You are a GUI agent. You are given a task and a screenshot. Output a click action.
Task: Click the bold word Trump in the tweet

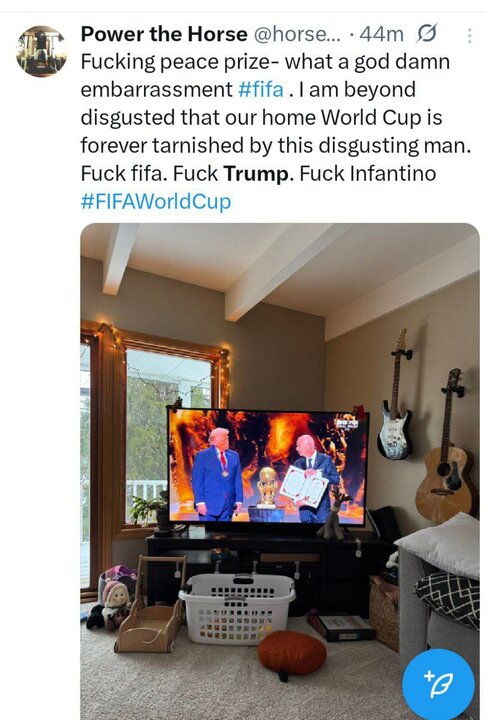(x=257, y=174)
